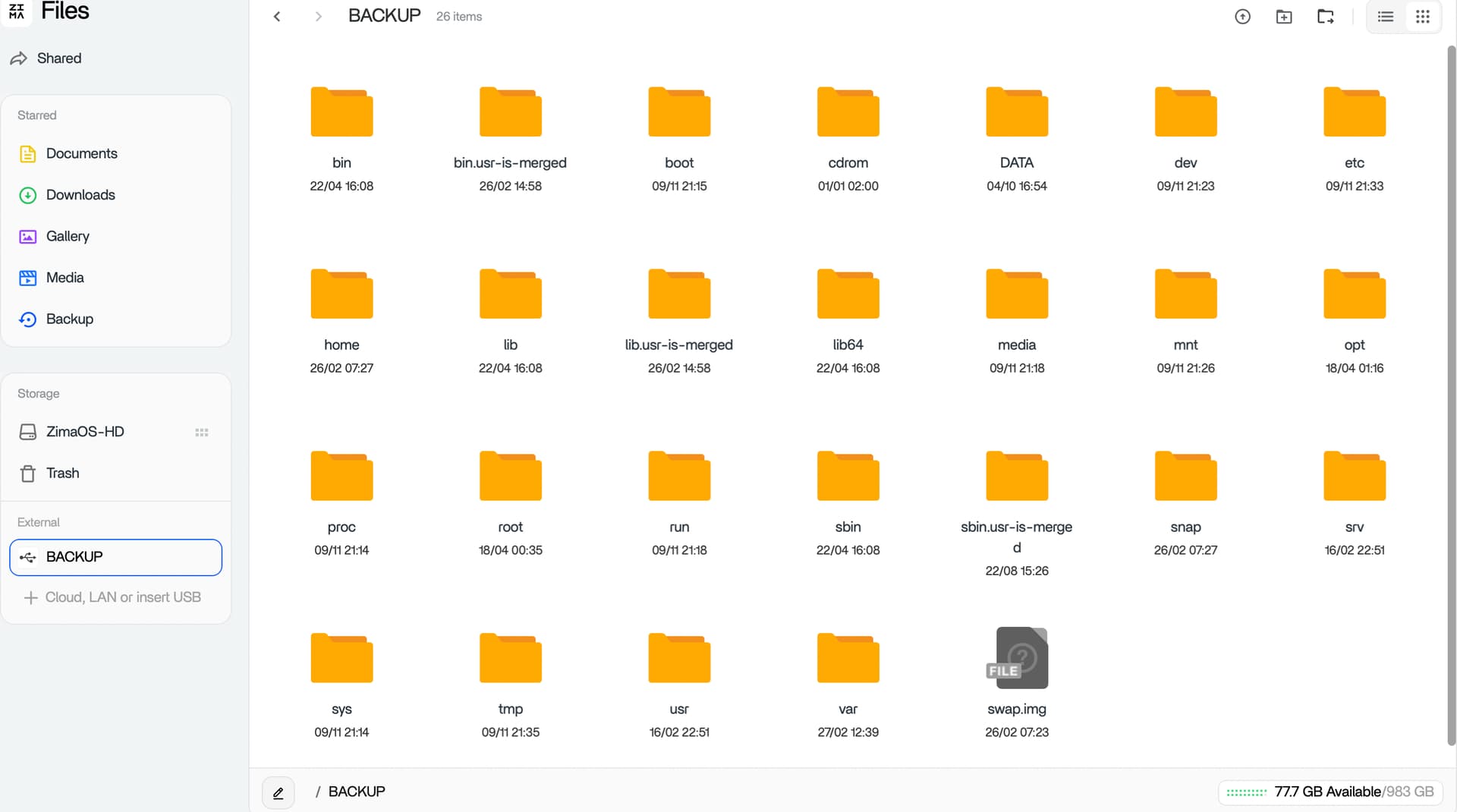Screen dimensions: 1457x812
Task: Open the Downloads starred folder
Action: (x=80, y=195)
